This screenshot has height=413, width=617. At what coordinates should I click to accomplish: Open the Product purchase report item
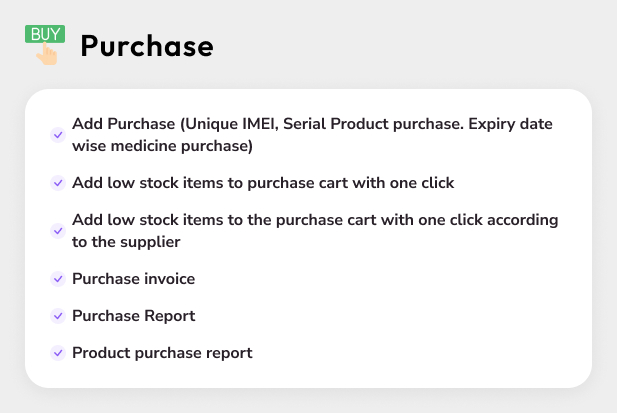162,353
